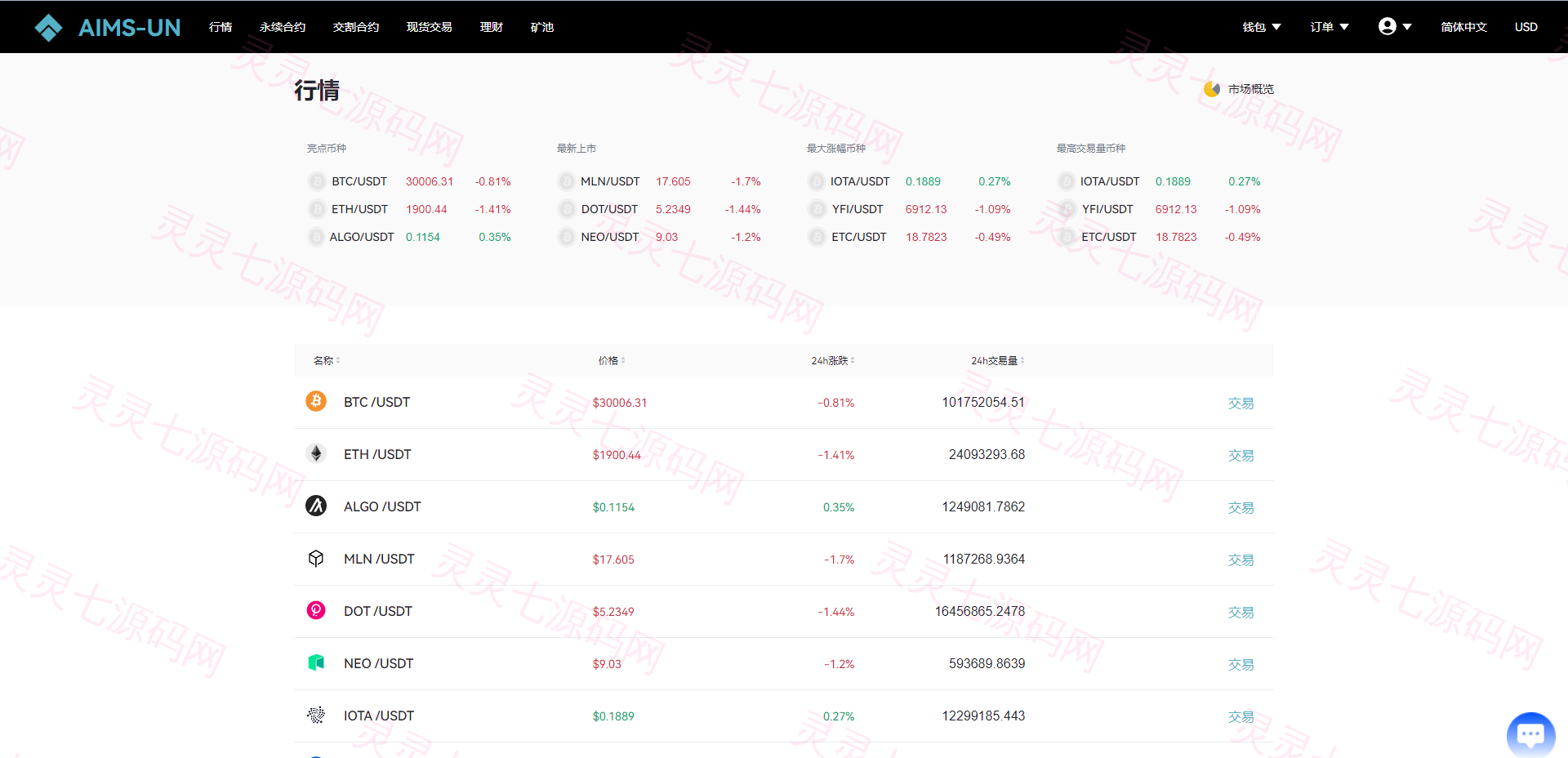
Task: Click the Polkadot icon in DOT row
Action: (x=316, y=610)
